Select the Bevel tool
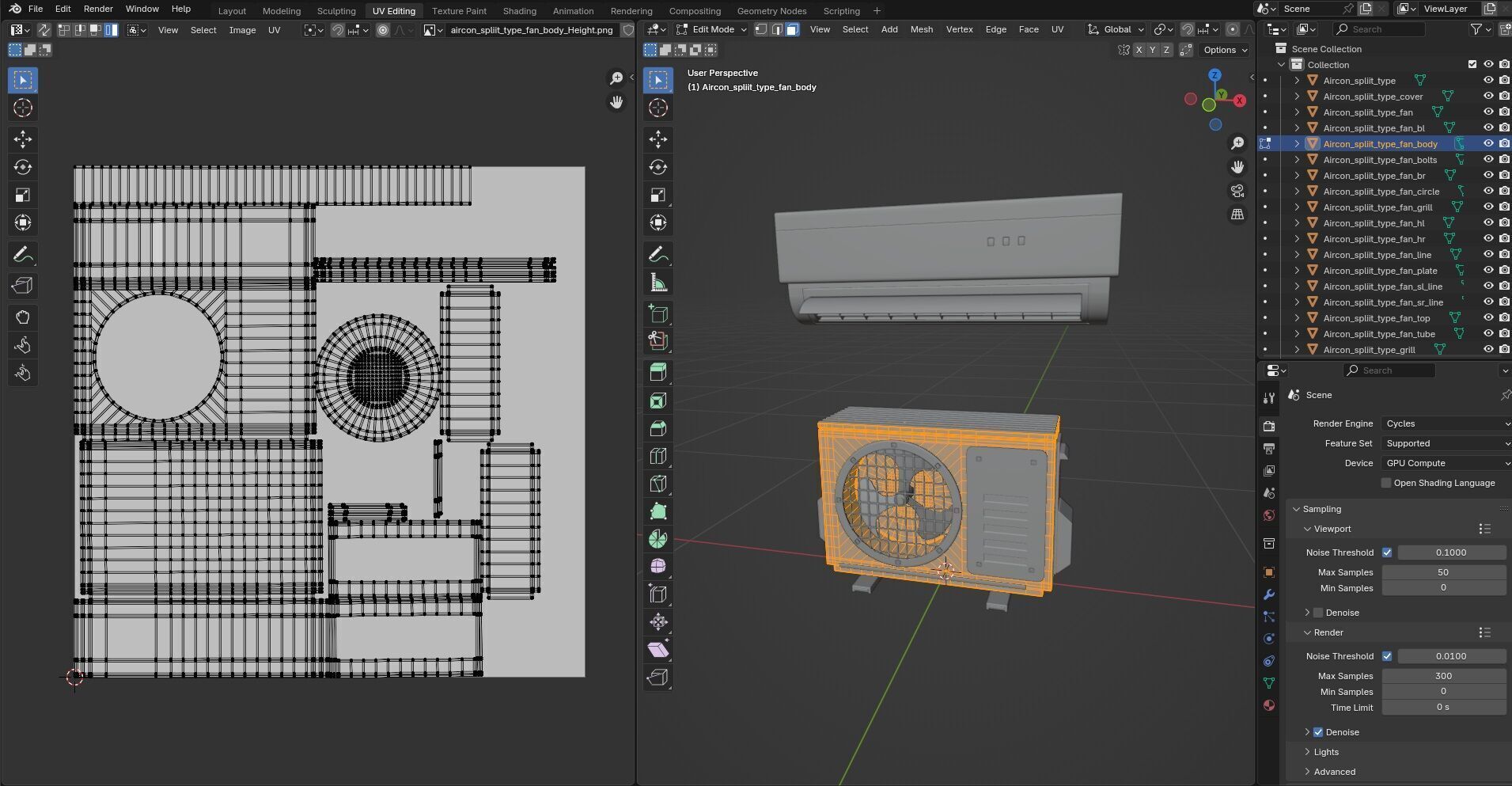 658,428
